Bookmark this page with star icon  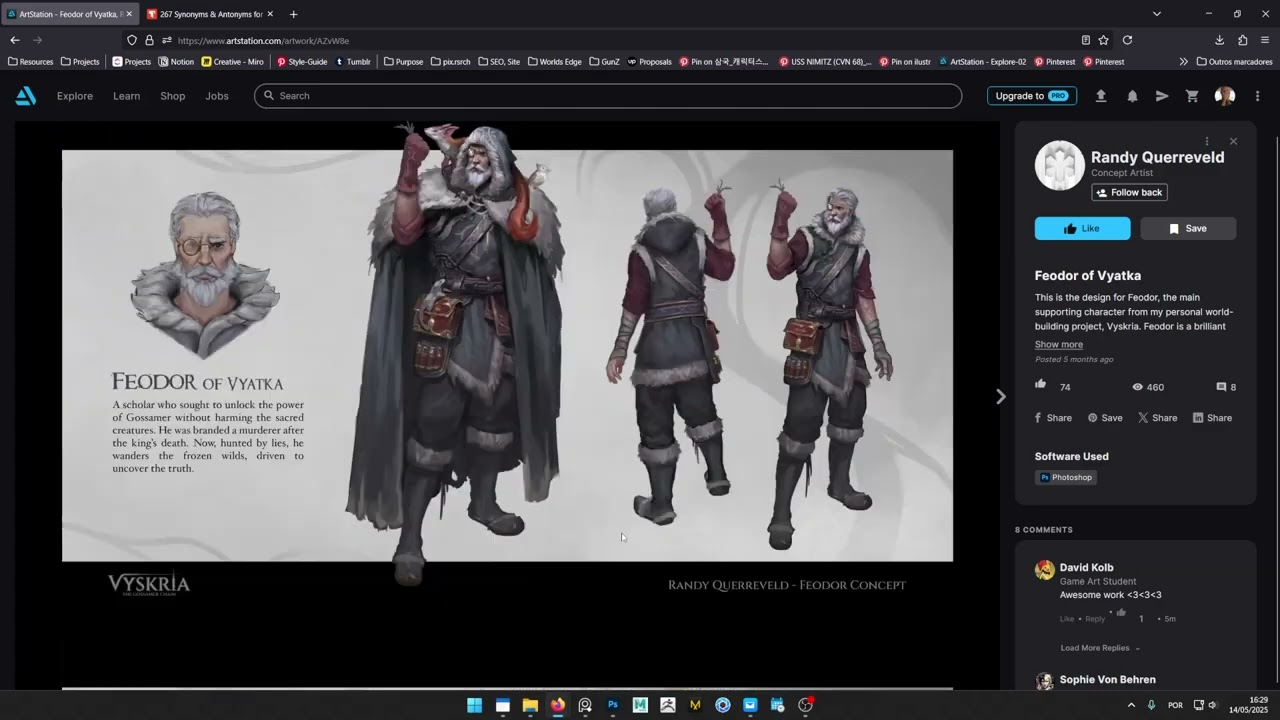(x=1103, y=40)
